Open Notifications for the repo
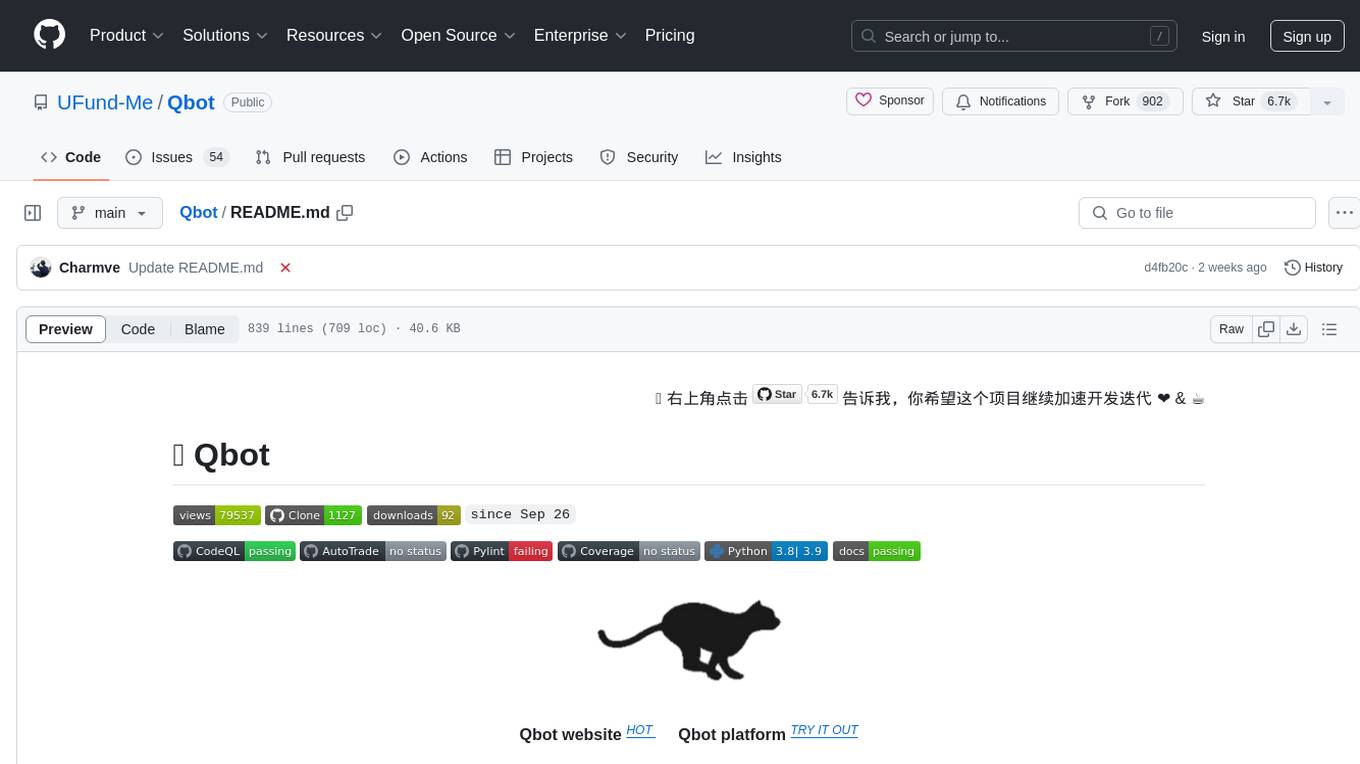This screenshot has width=1360, height=764. (x=1001, y=101)
